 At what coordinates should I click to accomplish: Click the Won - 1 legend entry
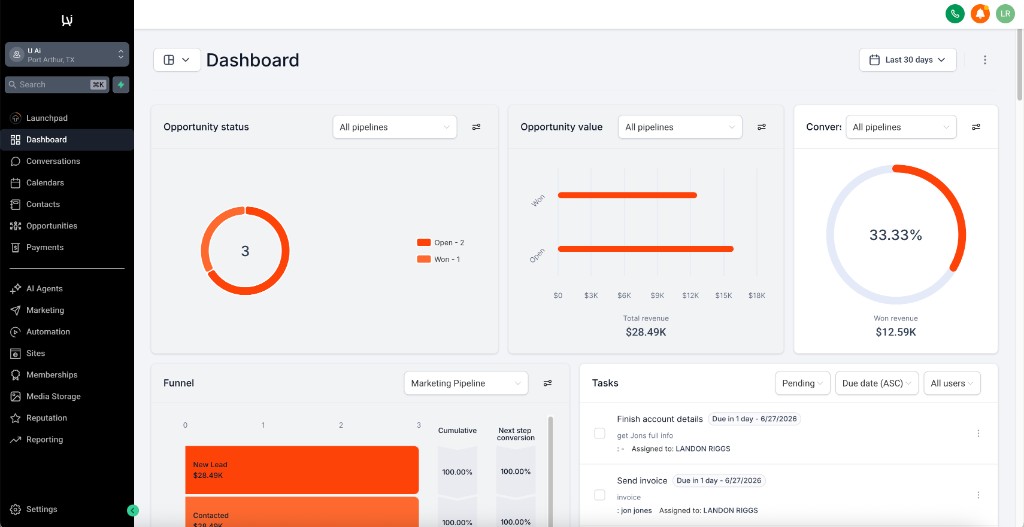438,259
